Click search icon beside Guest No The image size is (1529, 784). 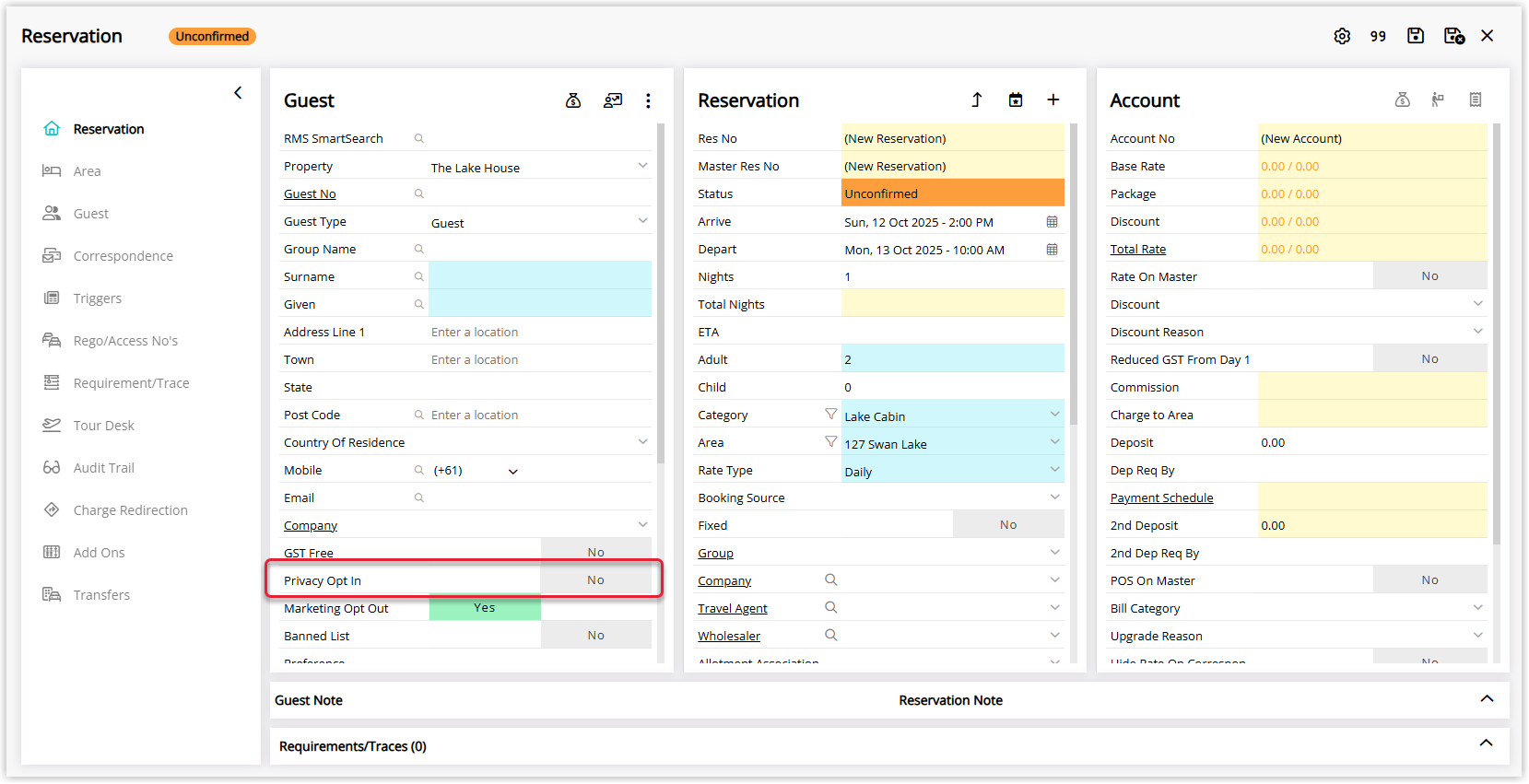[x=419, y=193]
